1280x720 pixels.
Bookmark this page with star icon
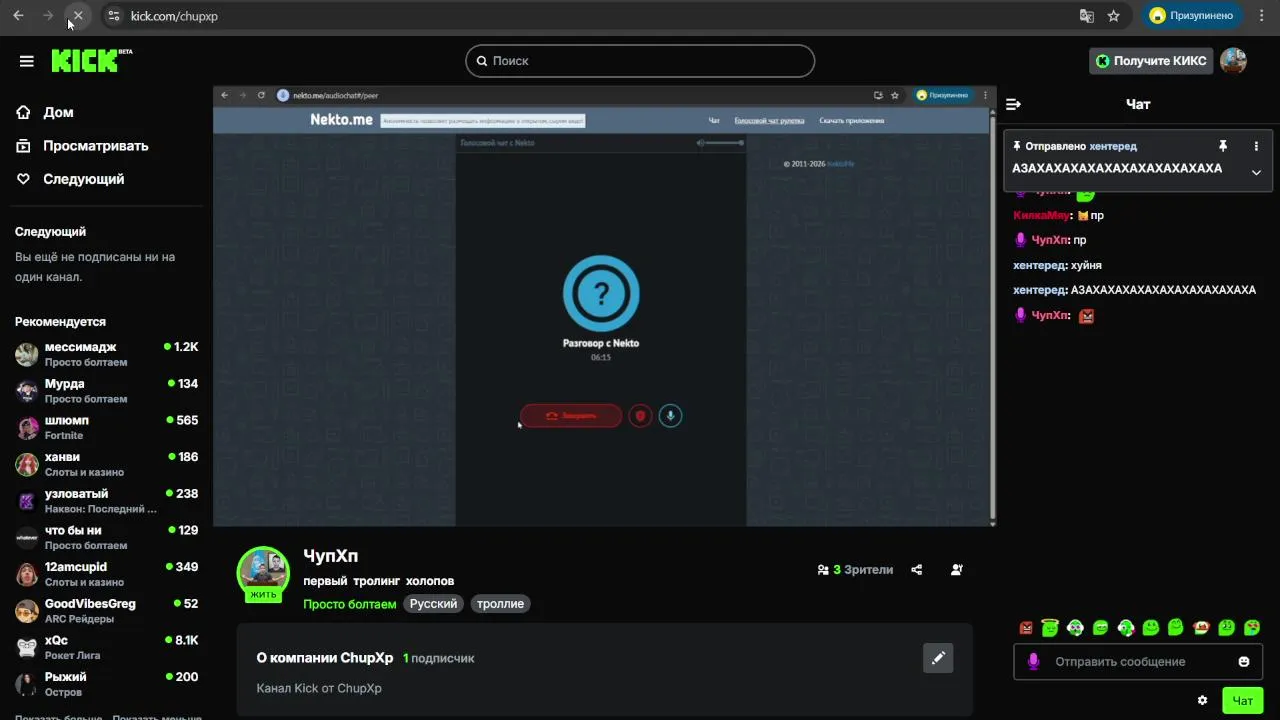[1114, 16]
